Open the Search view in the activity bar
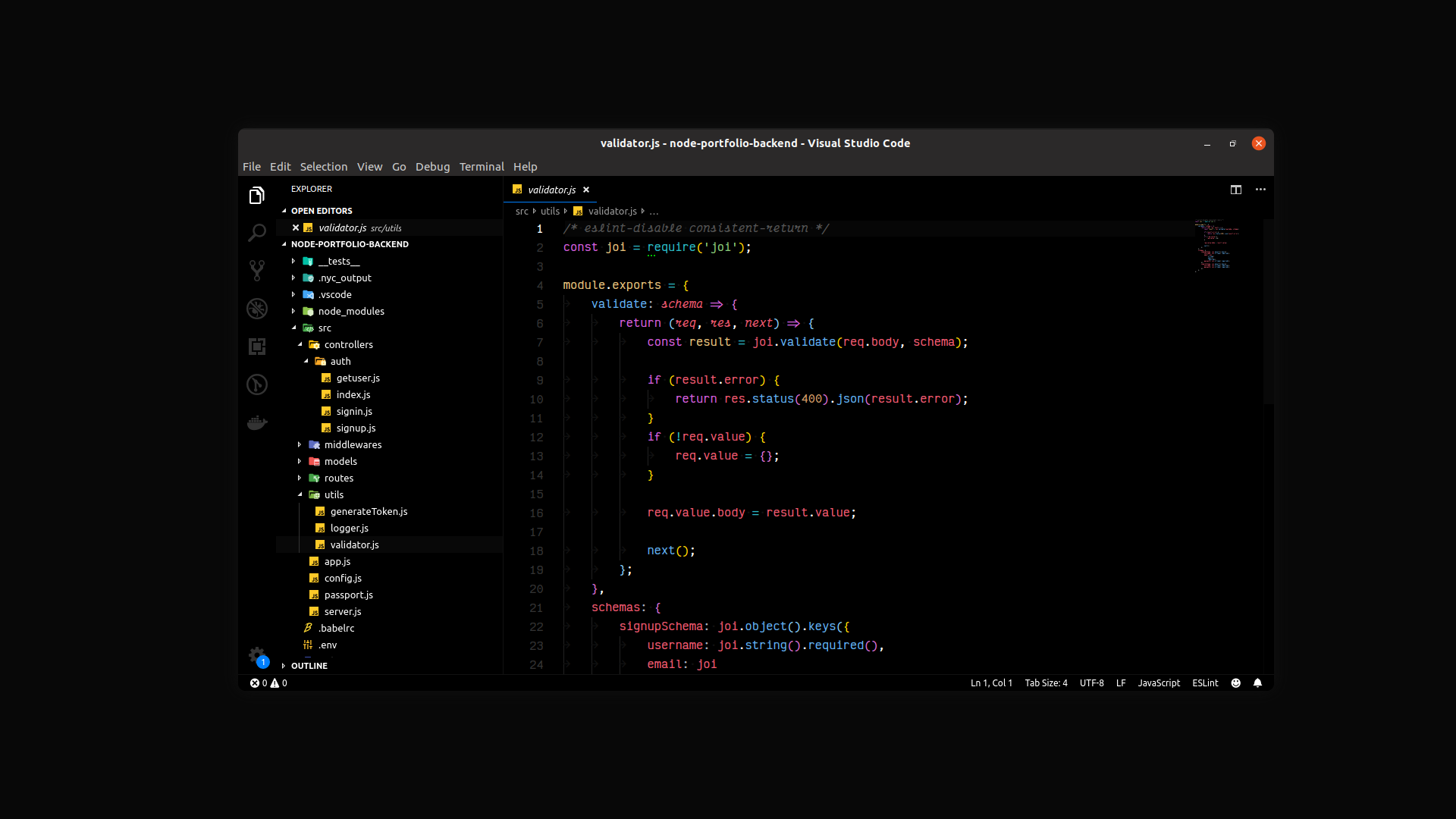The height and width of the screenshot is (819, 1456). pos(257,233)
